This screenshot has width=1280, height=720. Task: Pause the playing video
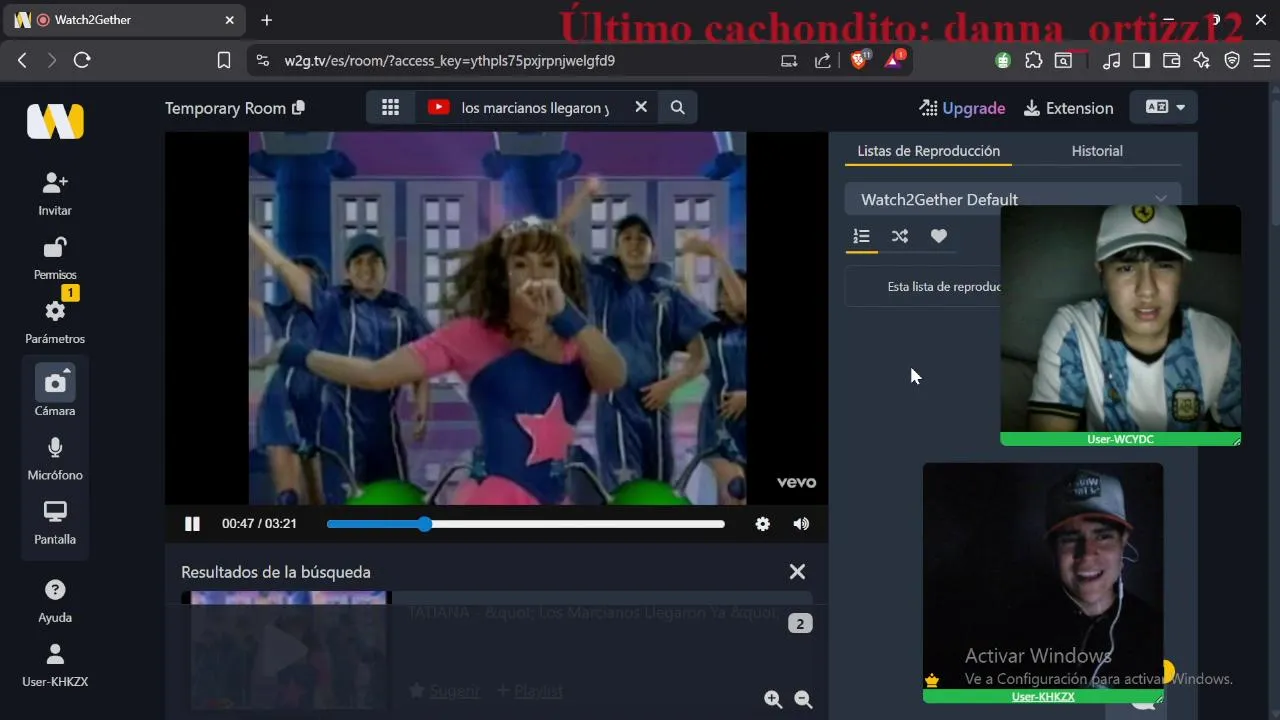pyautogui.click(x=192, y=524)
